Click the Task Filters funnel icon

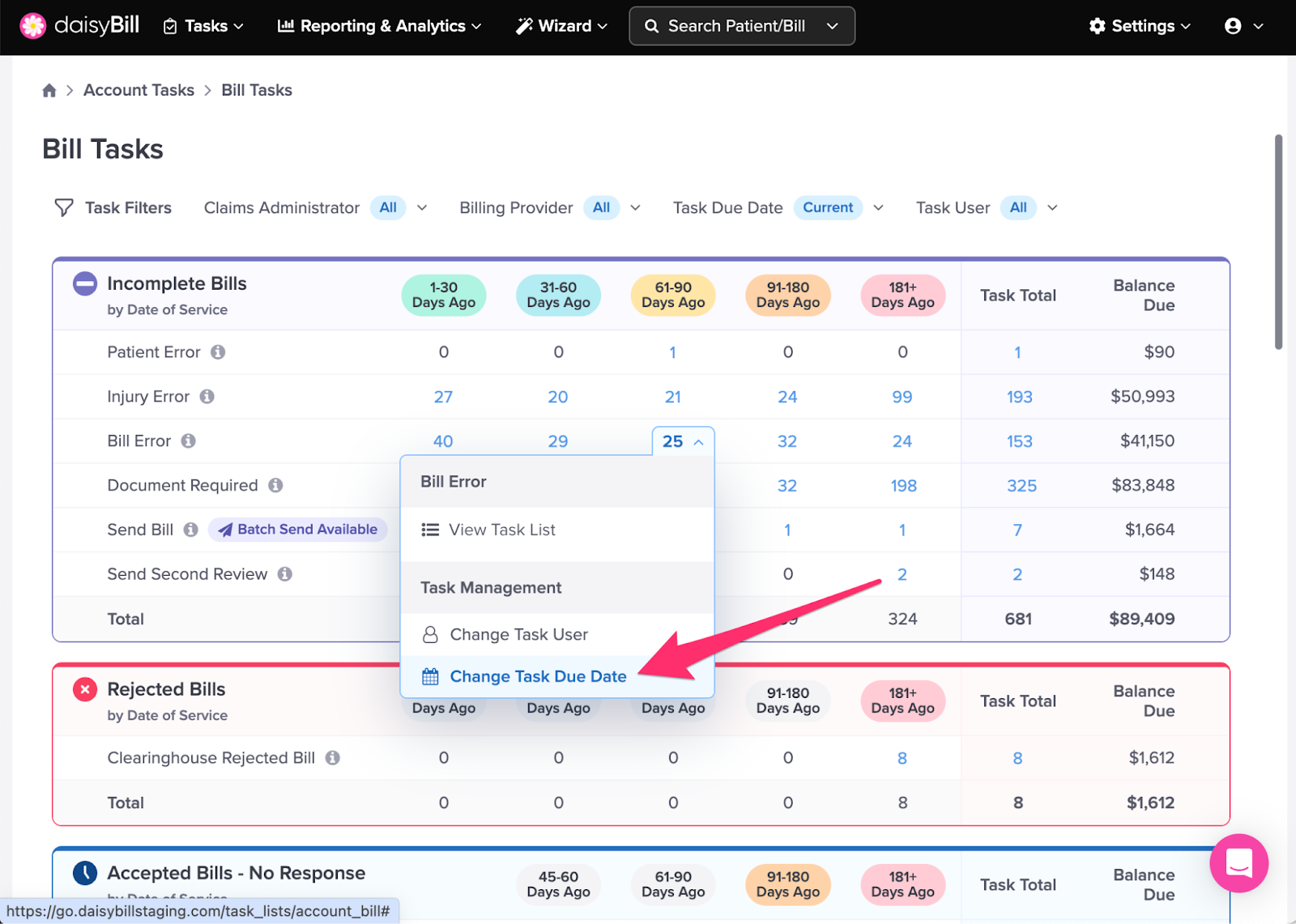(x=63, y=207)
